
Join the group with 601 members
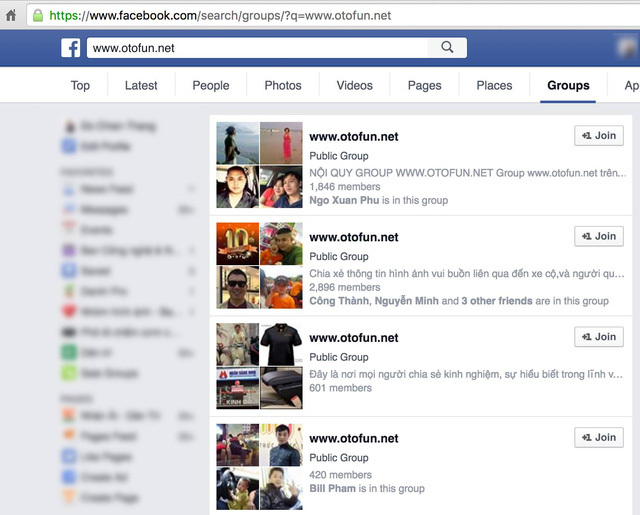[x=599, y=337]
